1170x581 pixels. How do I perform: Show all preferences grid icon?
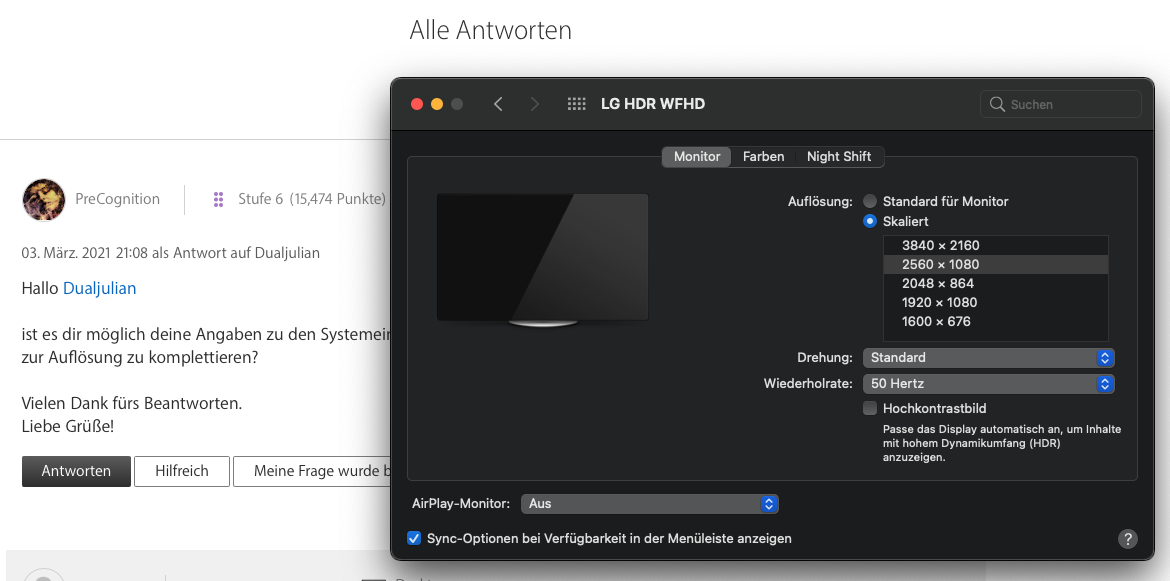tap(577, 104)
